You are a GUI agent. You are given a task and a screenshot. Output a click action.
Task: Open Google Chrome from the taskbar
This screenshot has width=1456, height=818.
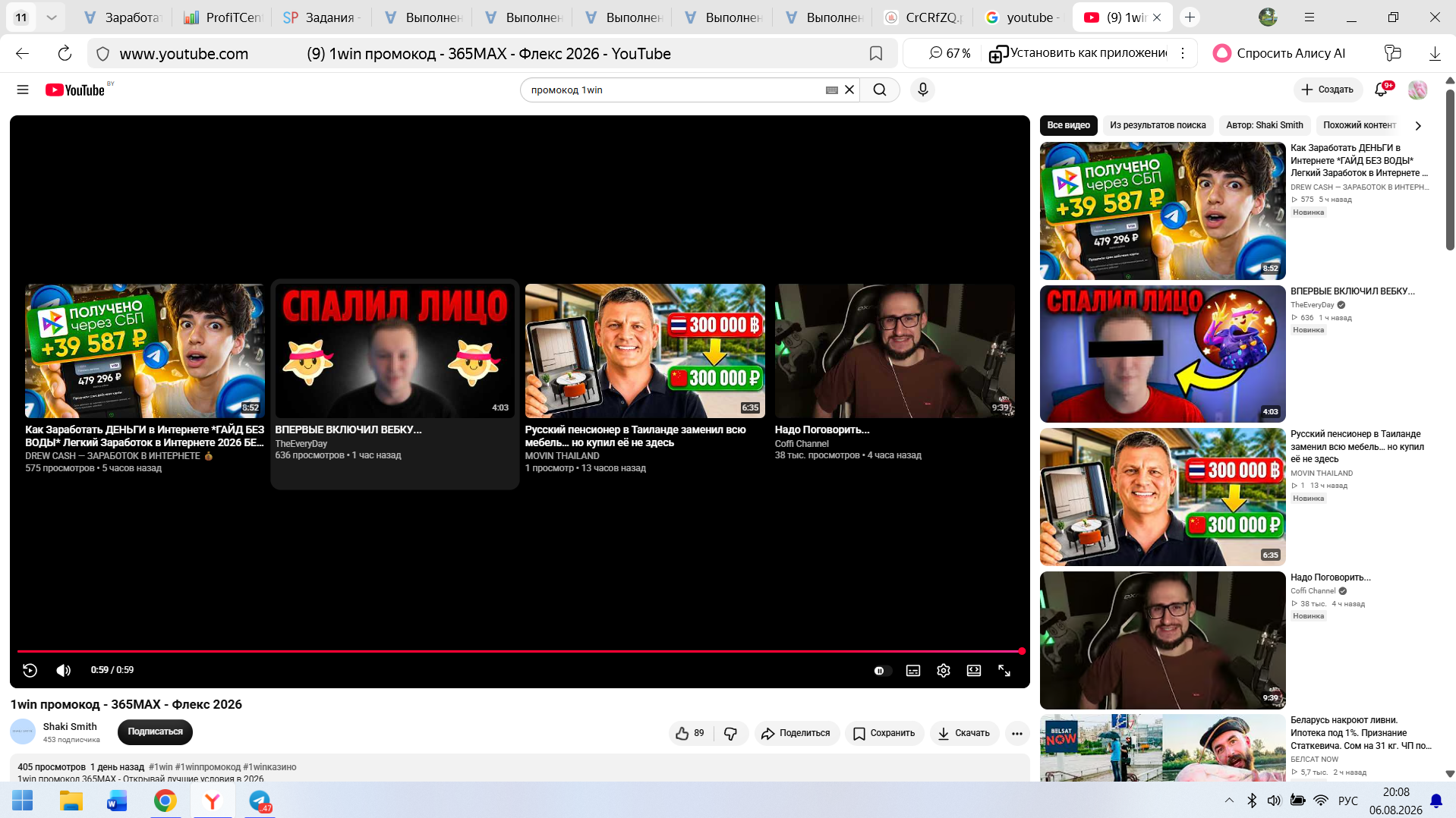pyautogui.click(x=165, y=801)
